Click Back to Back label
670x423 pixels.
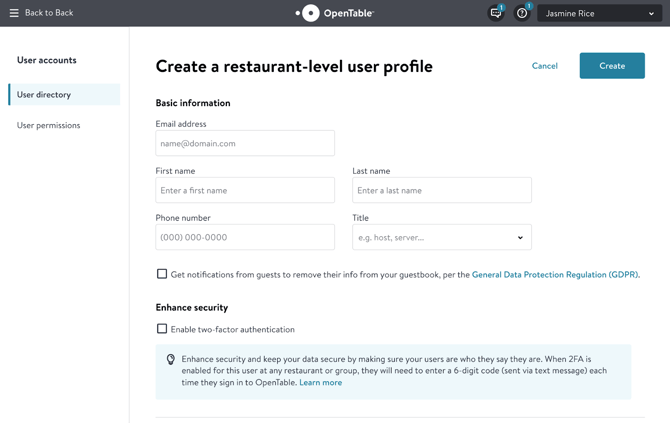coord(49,13)
